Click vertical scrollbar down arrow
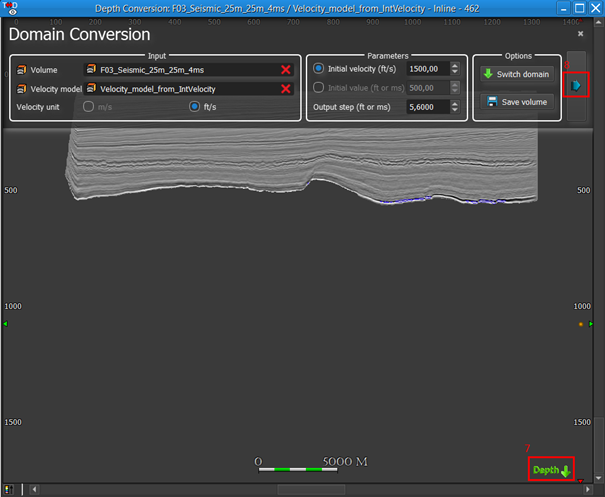 598,478
